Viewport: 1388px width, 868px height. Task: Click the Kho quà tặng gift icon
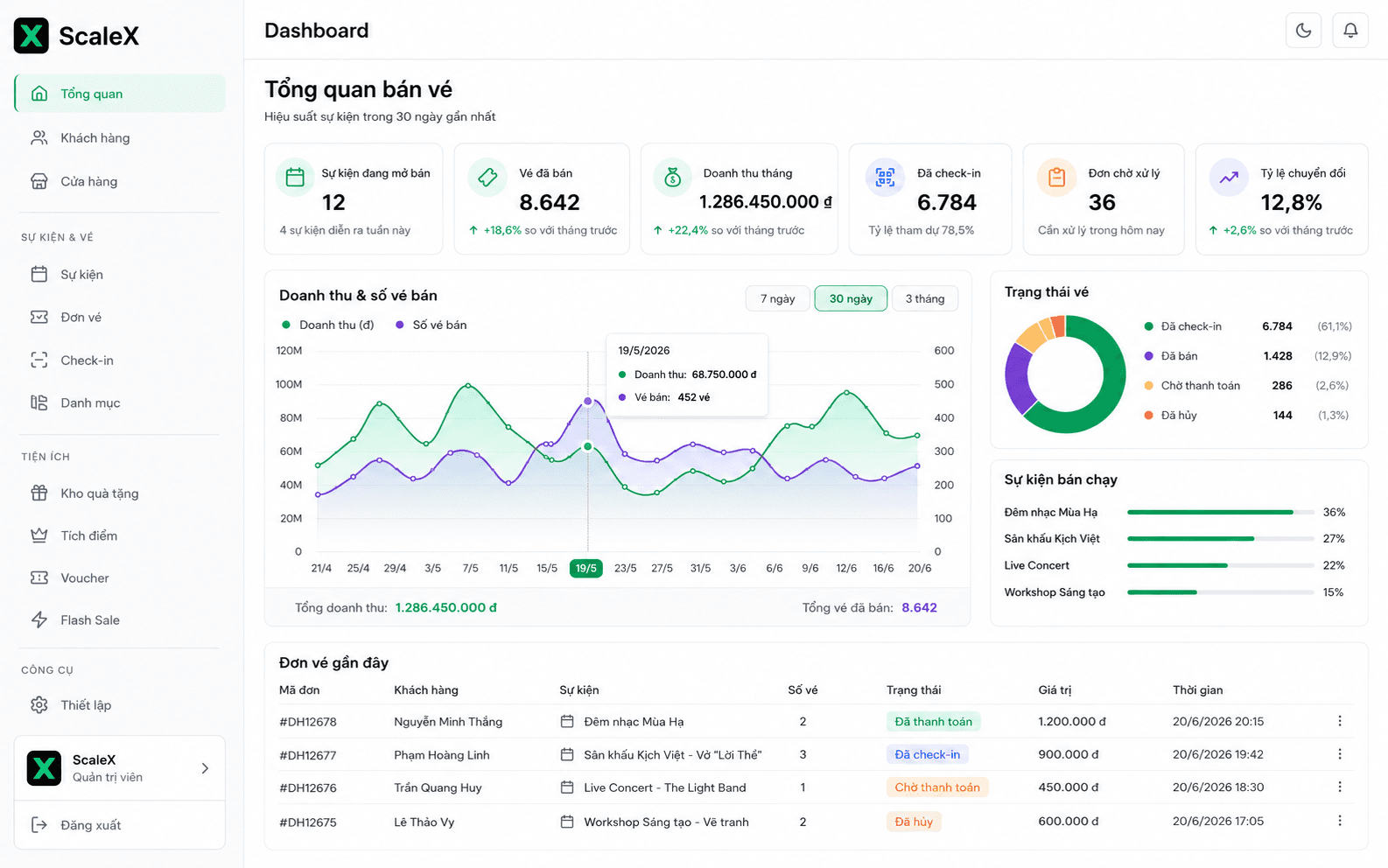39,493
